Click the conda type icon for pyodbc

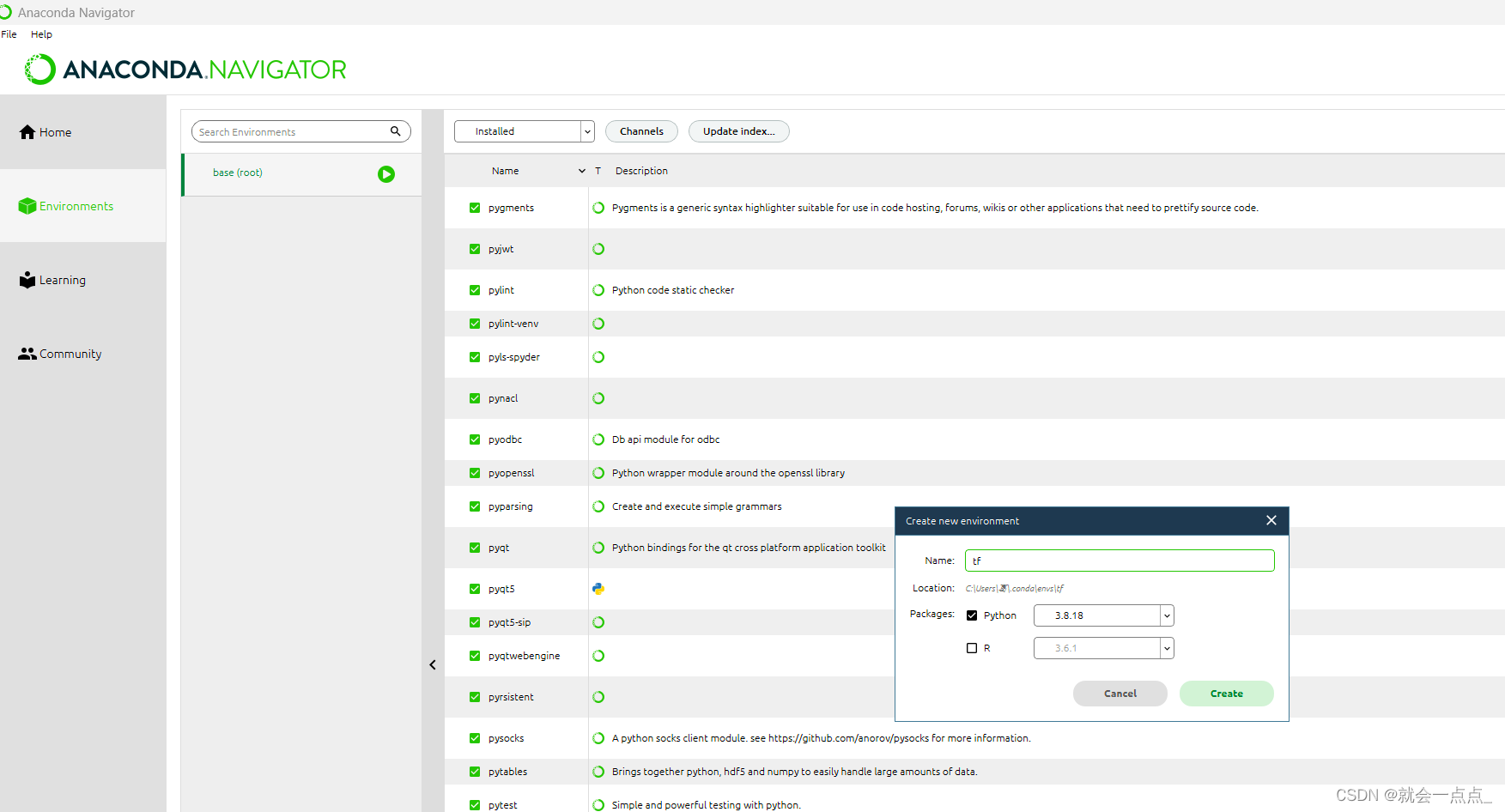point(598,439)
